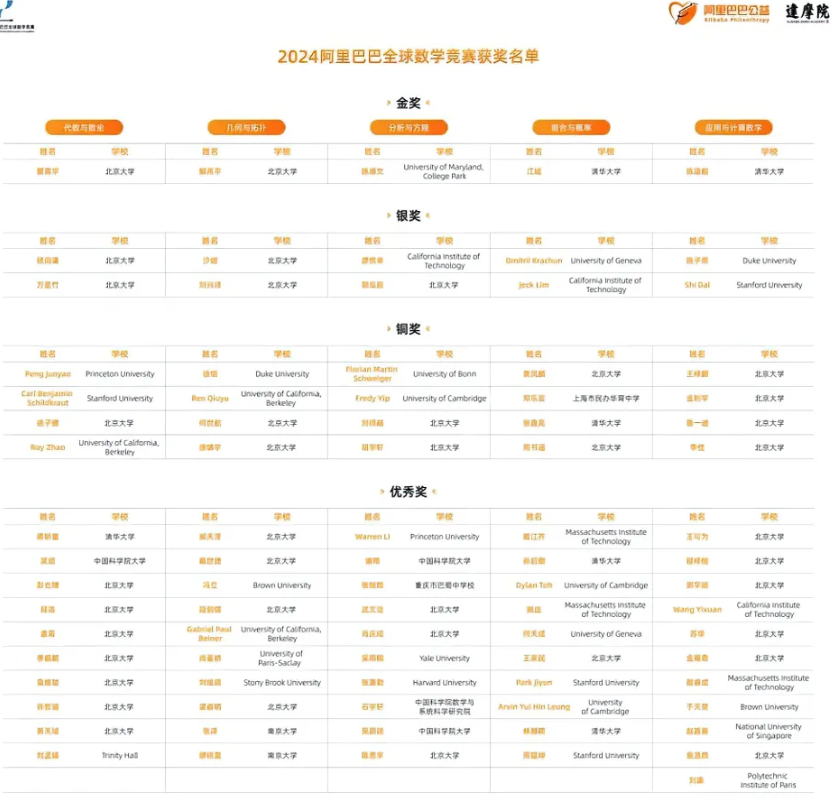The image size is (832, 807).
Task: Click University of Cambridge beside Fredy Yip
Action: [x=445, y=398]
